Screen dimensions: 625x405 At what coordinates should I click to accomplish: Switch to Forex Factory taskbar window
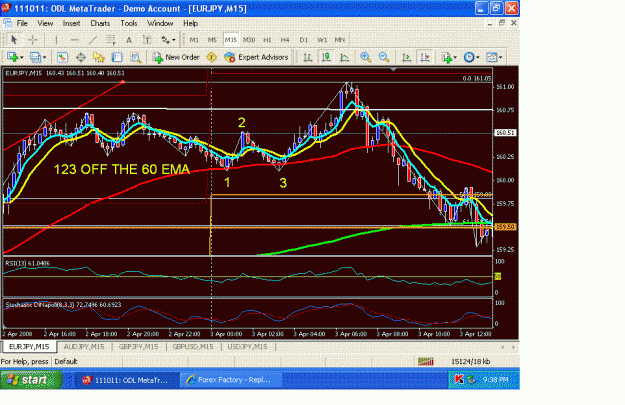coord(230,380)
